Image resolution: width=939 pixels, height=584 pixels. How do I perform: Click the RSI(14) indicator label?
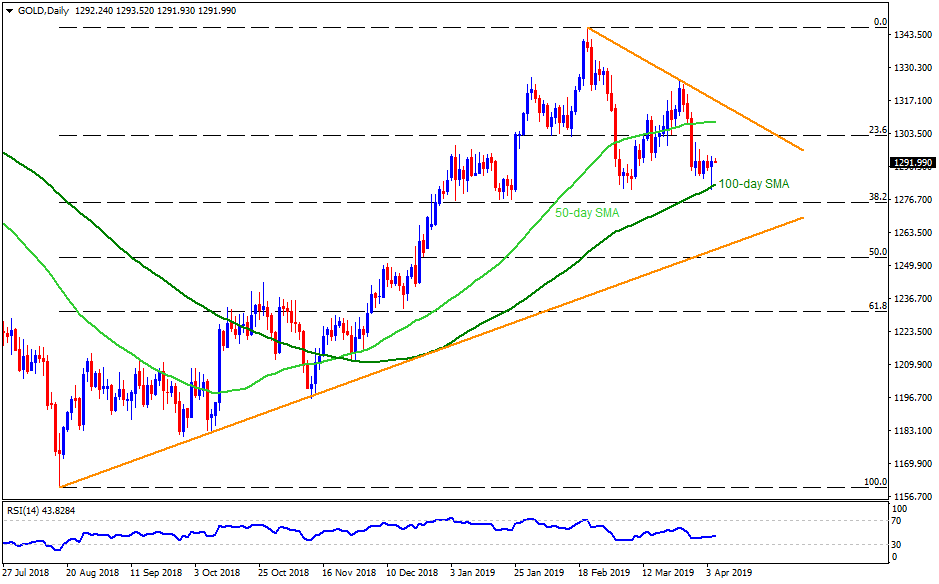point(28,511)
